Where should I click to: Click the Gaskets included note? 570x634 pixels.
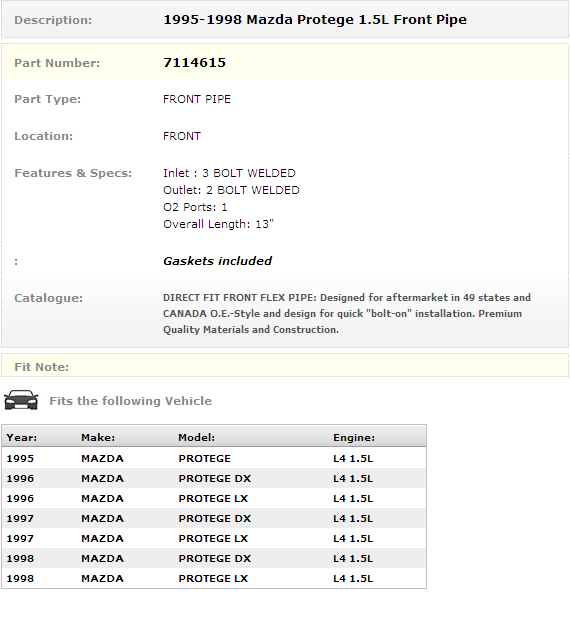pyautogui.click(x=217, y=261)
